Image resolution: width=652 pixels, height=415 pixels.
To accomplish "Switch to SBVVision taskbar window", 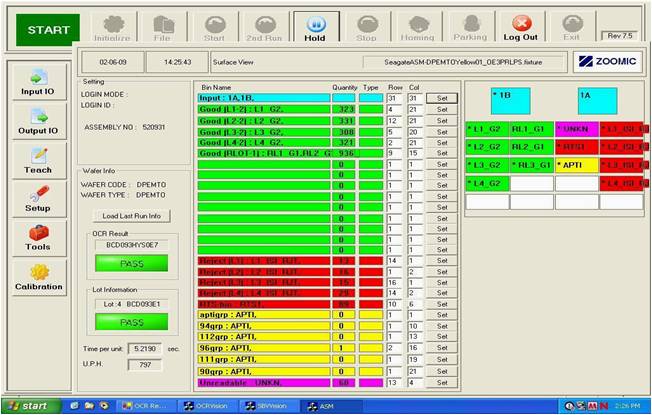I will click(x=265, y=406).
